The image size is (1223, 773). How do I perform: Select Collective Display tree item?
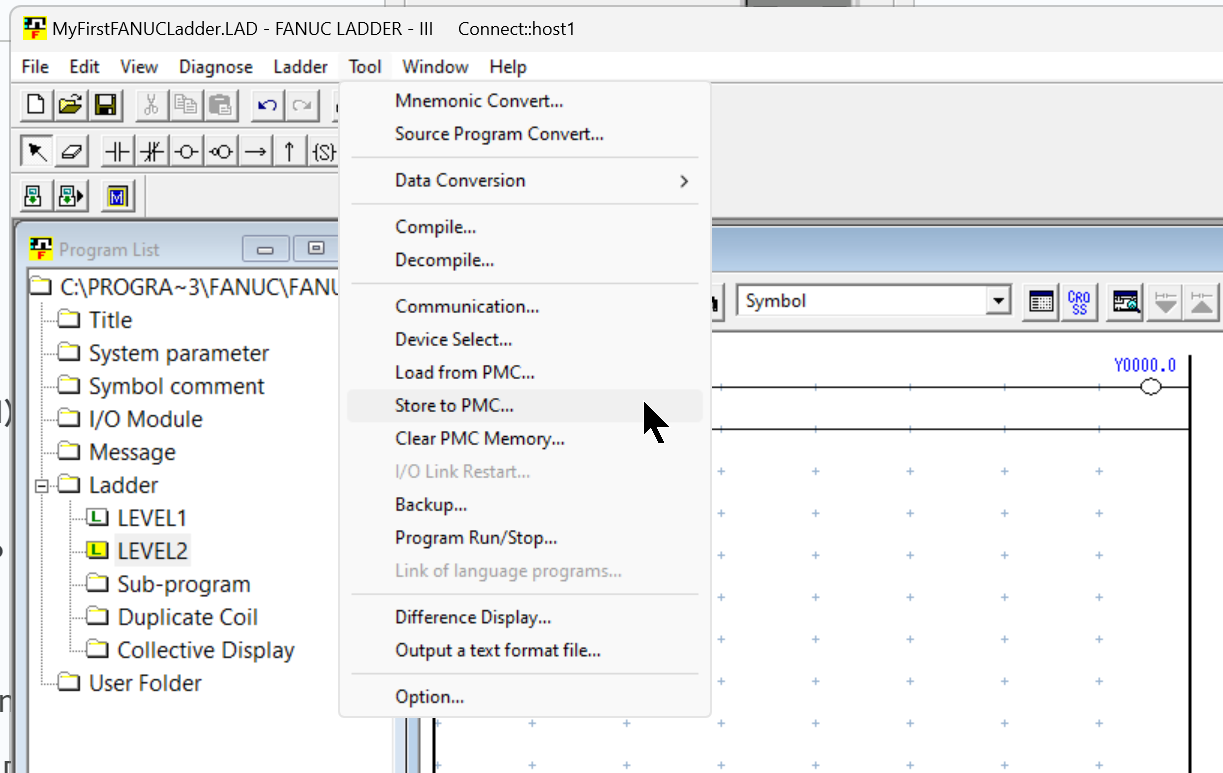[x=205, y=650]
